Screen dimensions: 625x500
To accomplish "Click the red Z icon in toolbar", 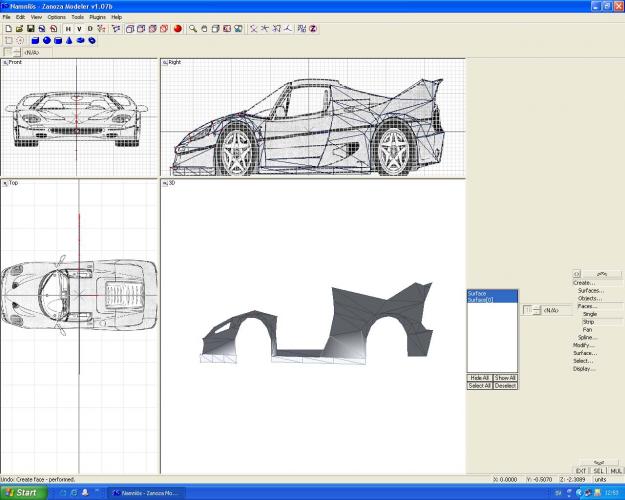I will click(312, 29).
